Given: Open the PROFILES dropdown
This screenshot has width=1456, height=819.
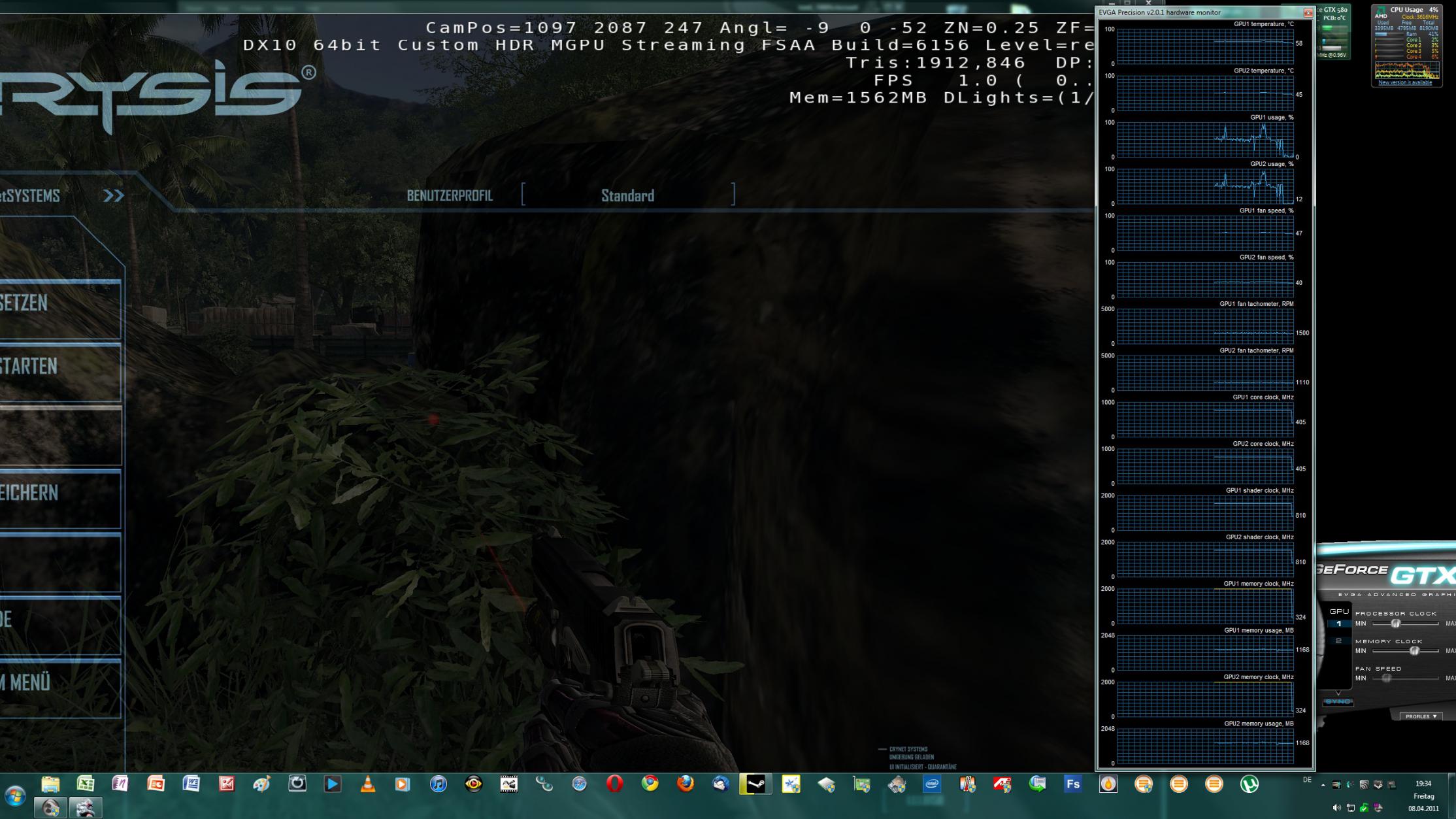Looking at the screenshot, I should coord(1421,716).
